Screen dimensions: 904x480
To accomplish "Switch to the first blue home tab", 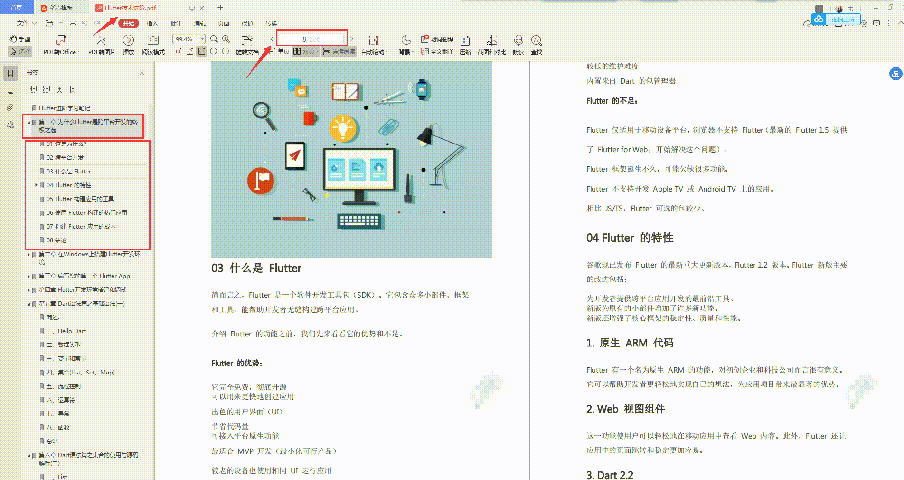I will [16, 7].
